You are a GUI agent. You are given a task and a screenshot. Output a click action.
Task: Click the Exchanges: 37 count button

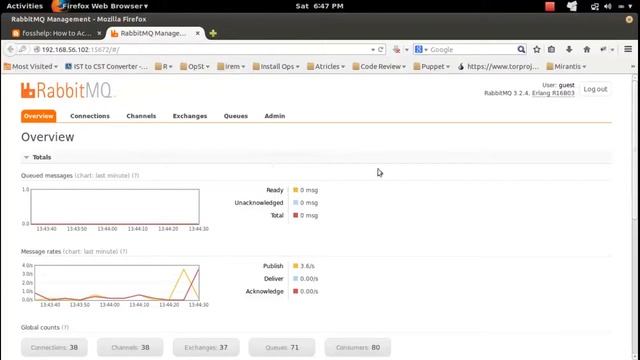tap(206, 347)
